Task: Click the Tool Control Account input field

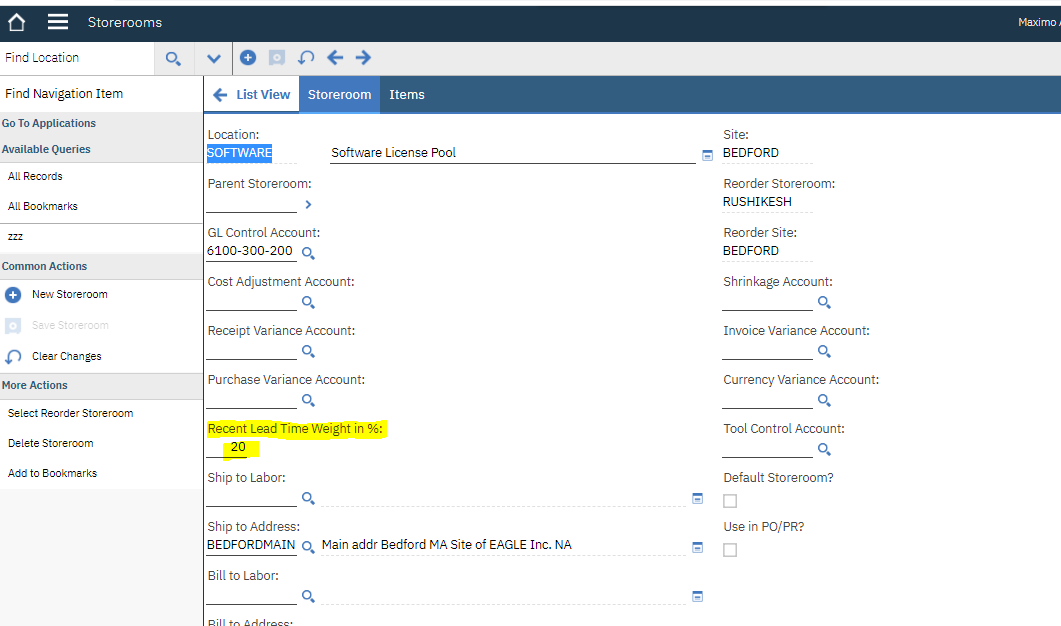Action: click(767, 447)
